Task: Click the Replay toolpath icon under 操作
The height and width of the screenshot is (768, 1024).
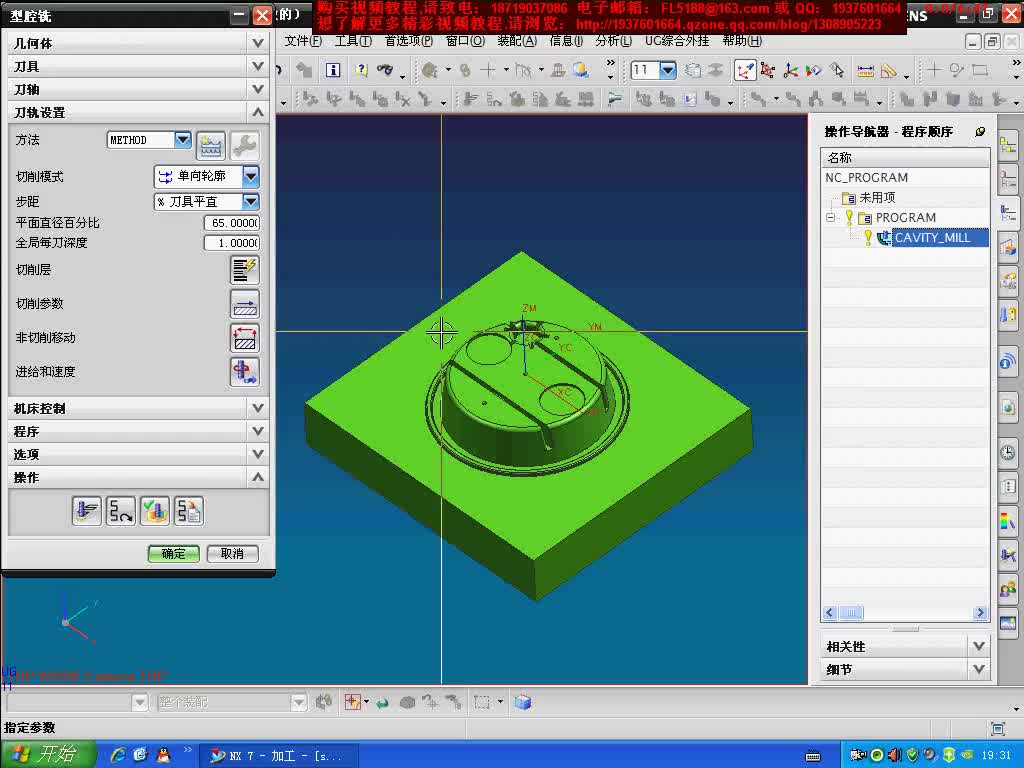Action: (x=121, y=511)
